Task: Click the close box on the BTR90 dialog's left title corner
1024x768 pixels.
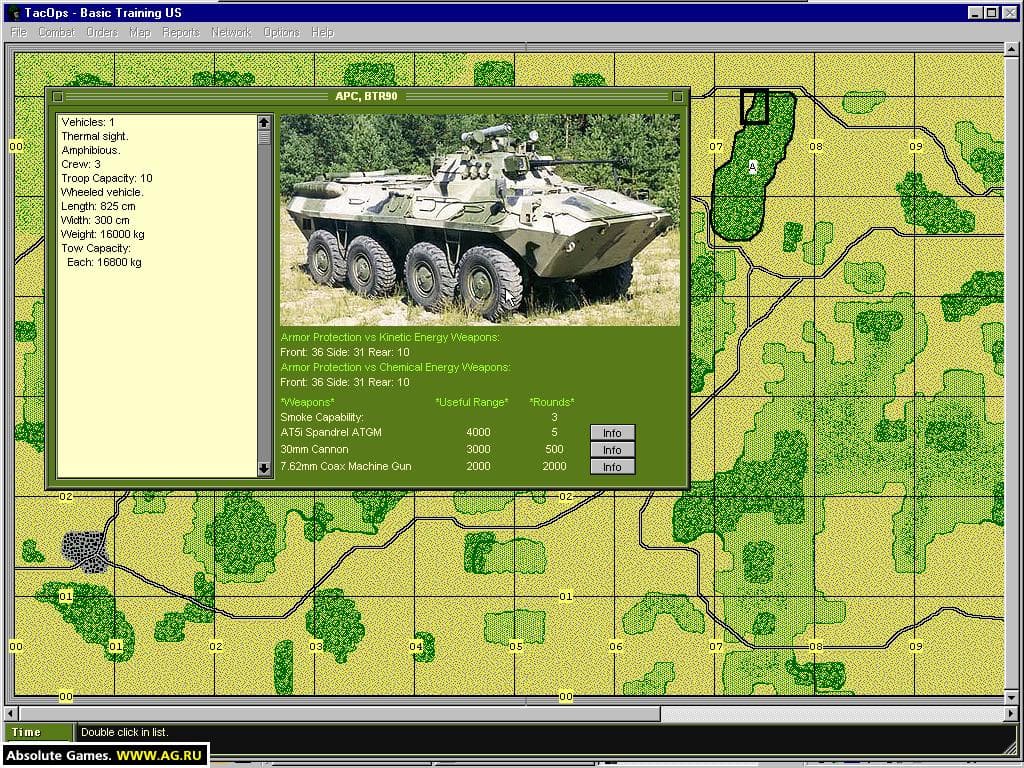Action: 58,97
